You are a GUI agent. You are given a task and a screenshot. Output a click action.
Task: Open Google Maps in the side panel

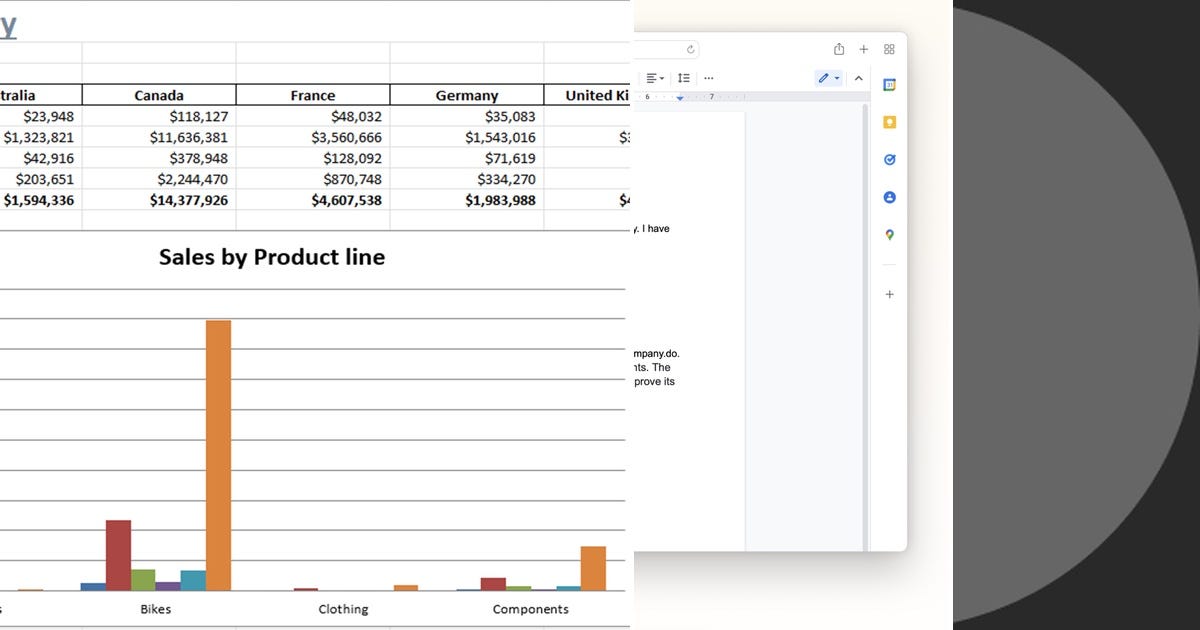[x=889, y=235]
